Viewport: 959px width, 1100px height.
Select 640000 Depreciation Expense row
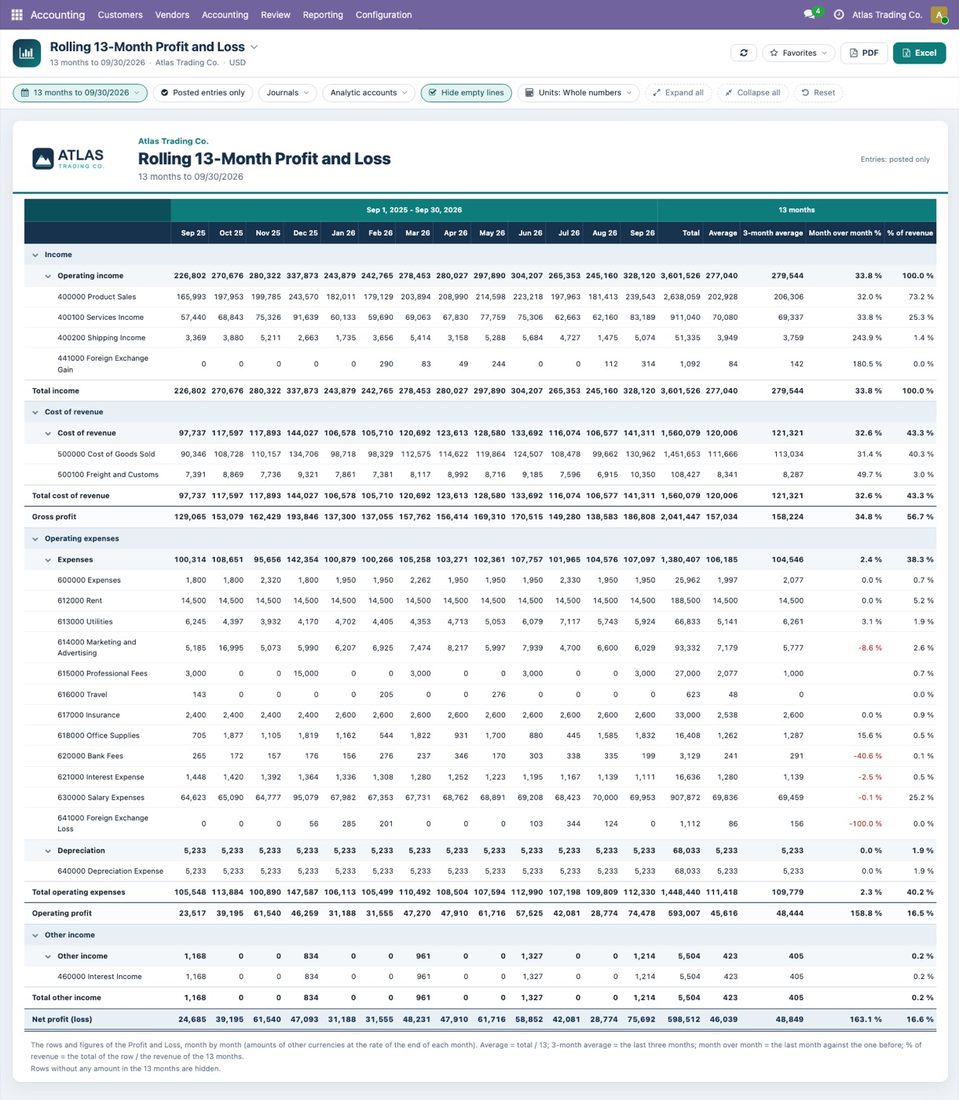pyautogui.click(x=480, y=871)
